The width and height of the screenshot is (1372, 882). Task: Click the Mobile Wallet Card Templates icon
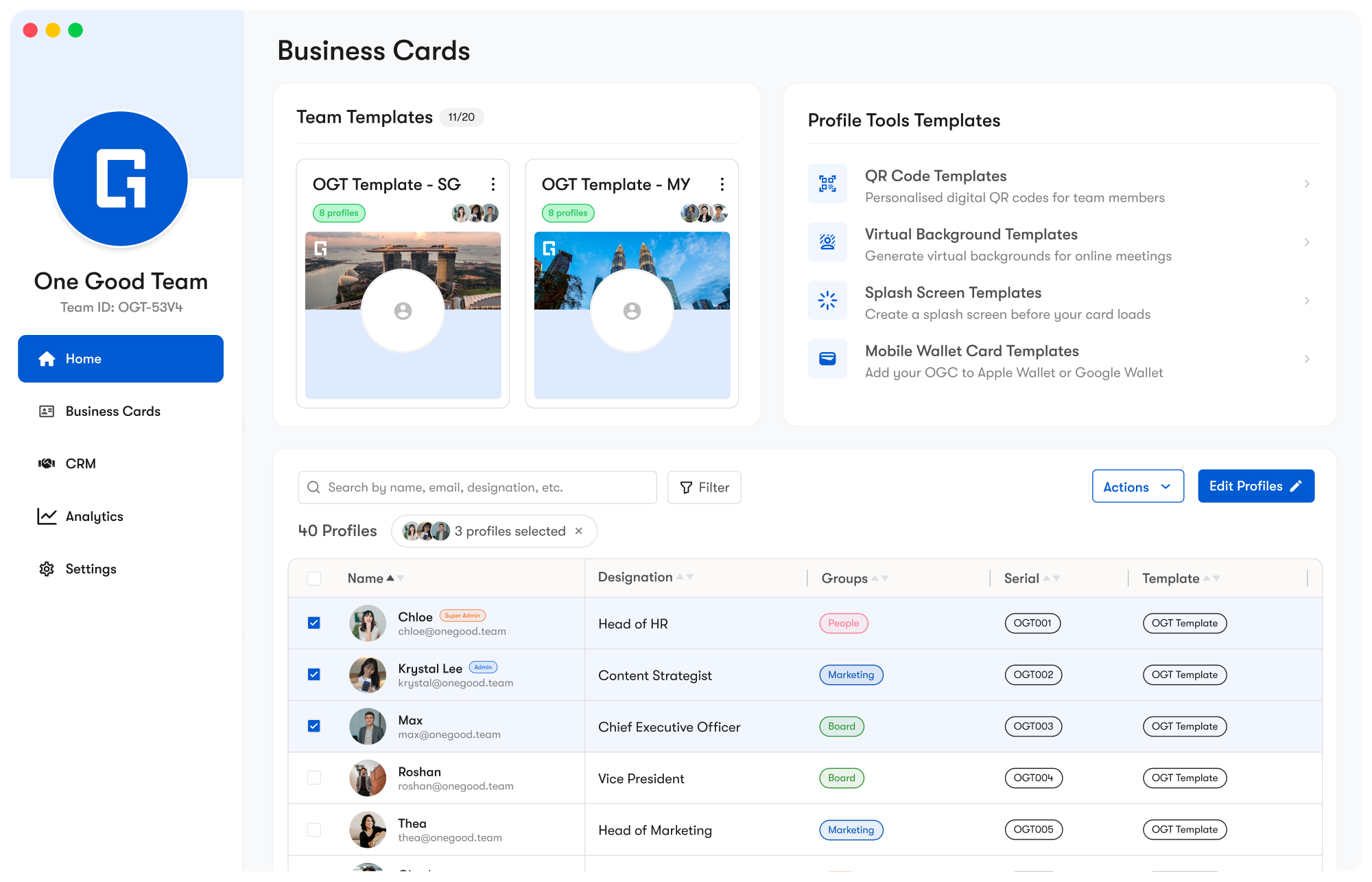(x=827, y=359)
